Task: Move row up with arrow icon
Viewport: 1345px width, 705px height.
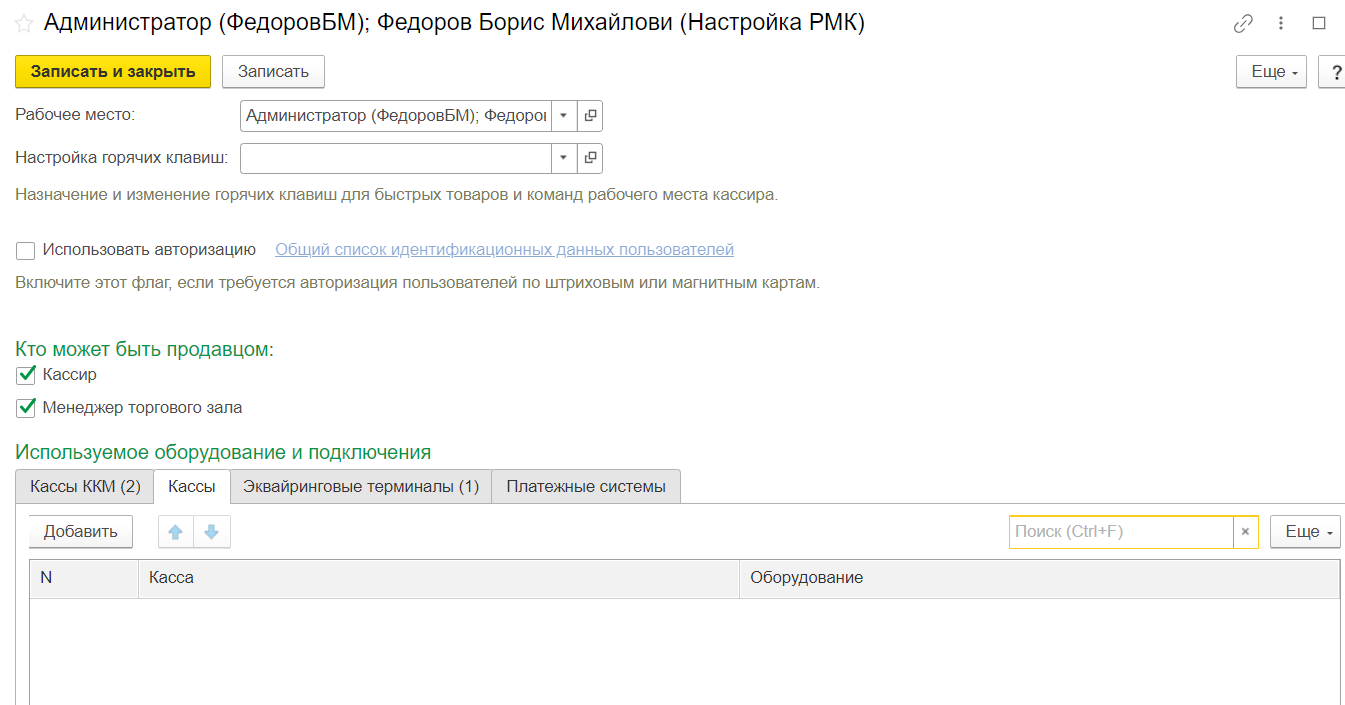Action: point(176,532)
